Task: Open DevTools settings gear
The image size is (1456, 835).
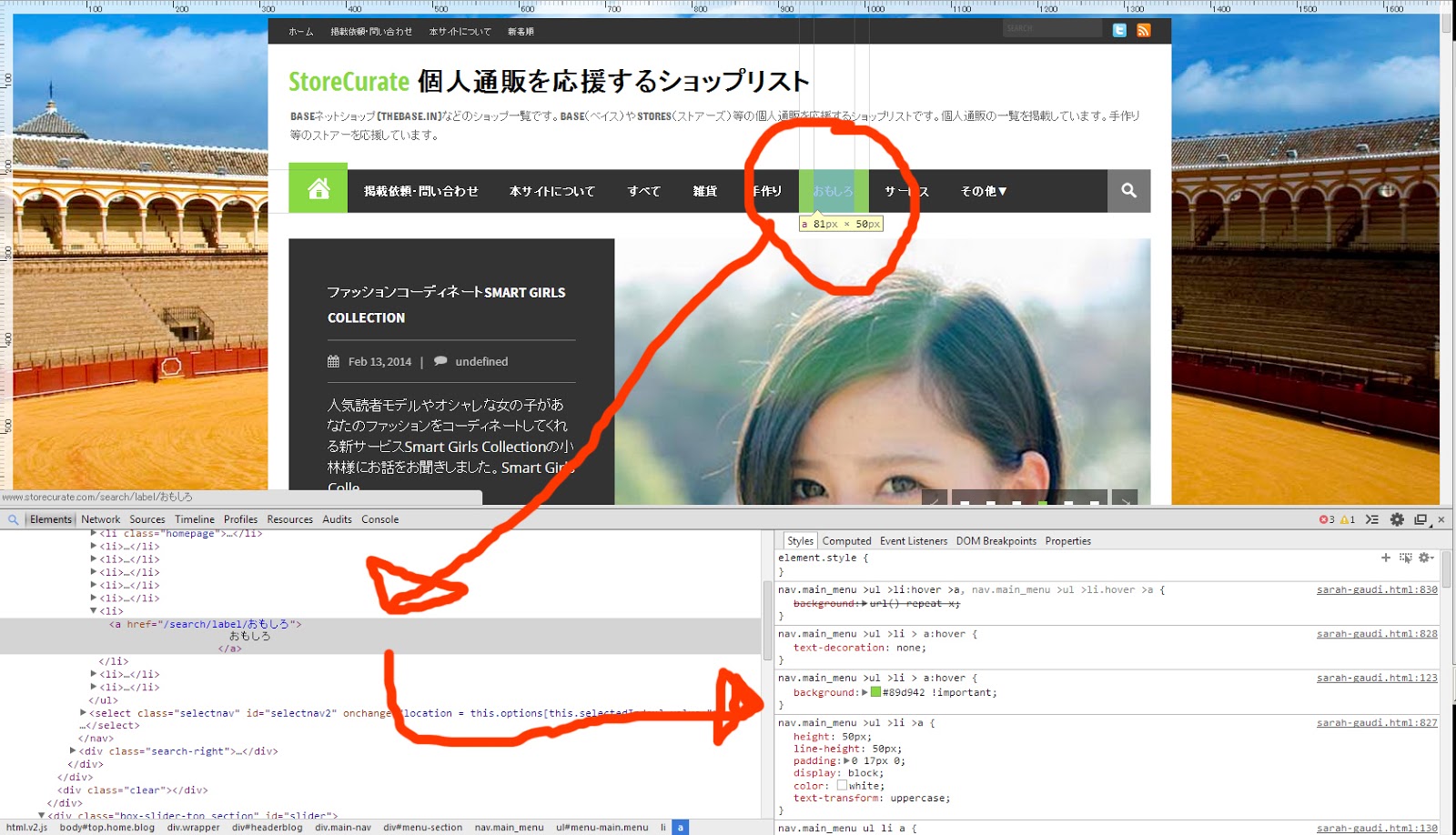Action: pyautogui.click(x=1397, y=519)
